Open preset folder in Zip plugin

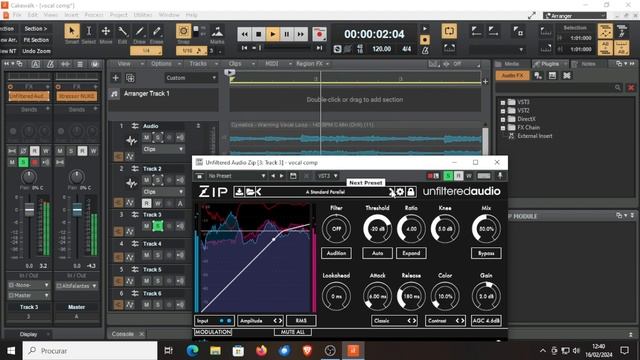click(250, 191)
